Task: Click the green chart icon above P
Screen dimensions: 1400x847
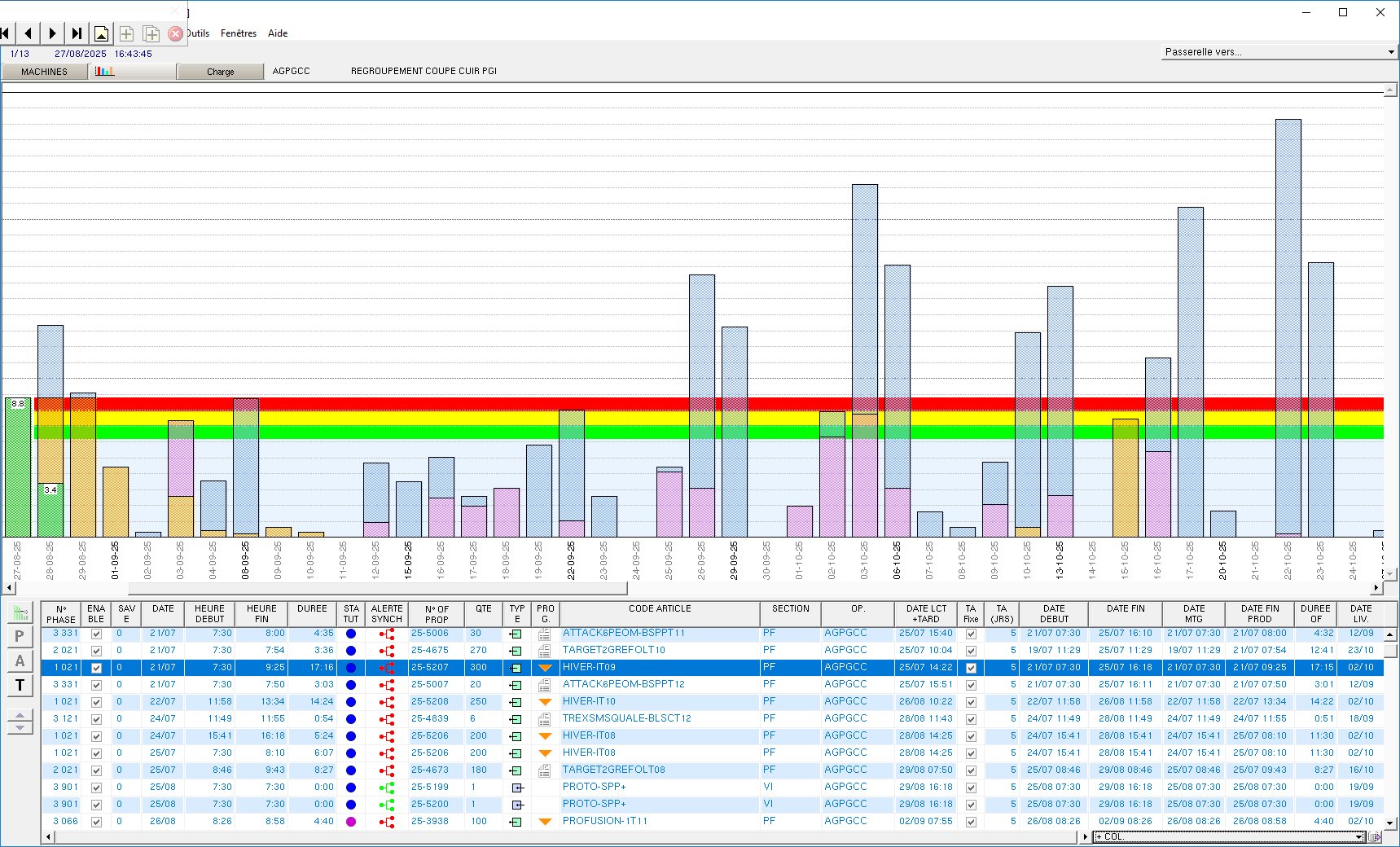Action: click(20, 612)
